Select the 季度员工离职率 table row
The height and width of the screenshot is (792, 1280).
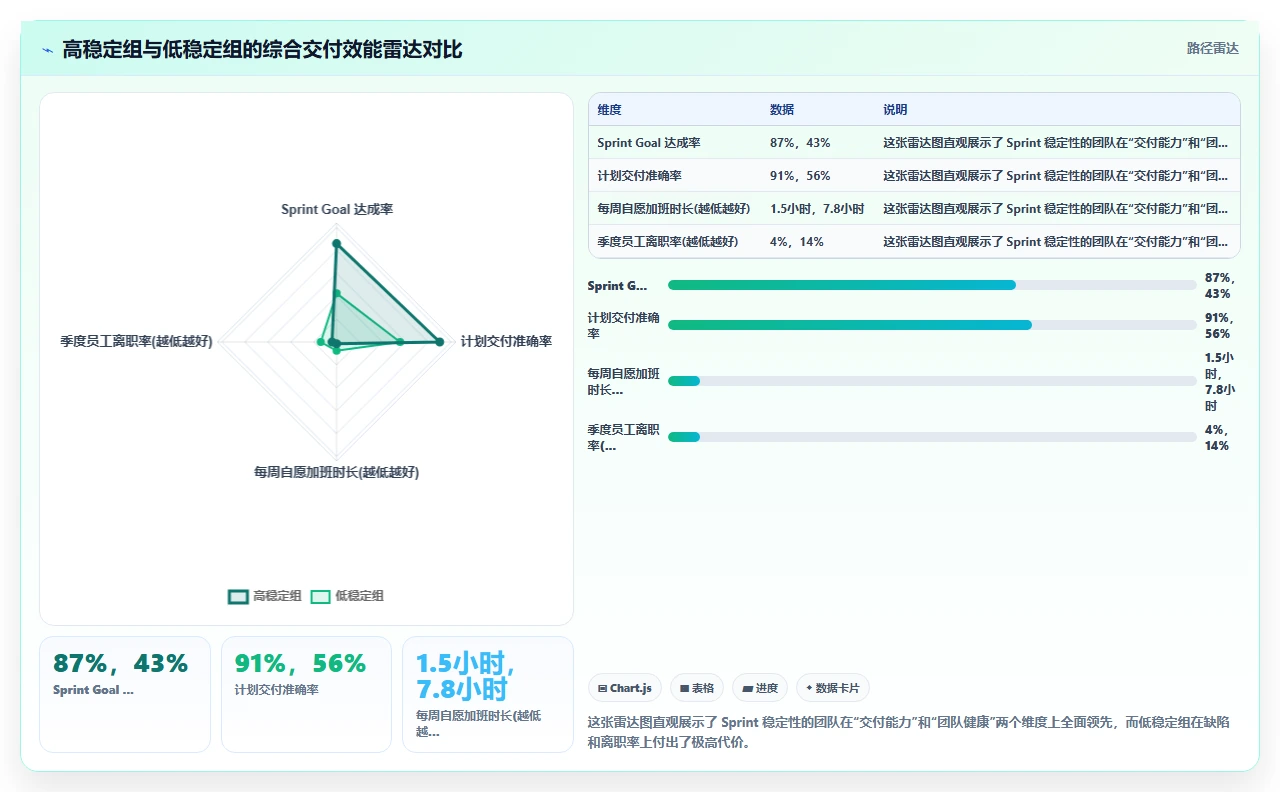(914, 242)
